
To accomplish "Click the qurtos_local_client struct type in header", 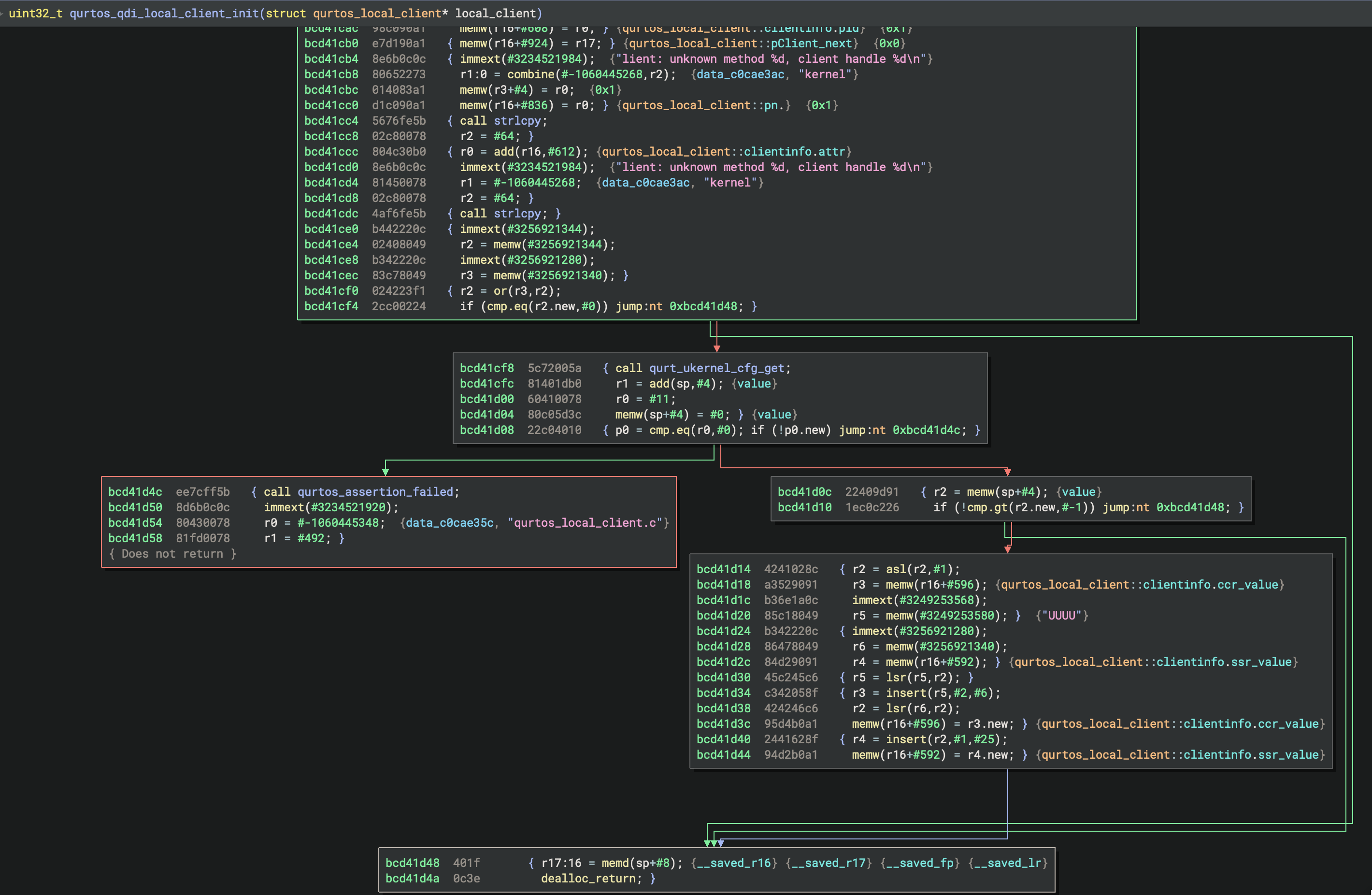I will [x=377, y=13].
